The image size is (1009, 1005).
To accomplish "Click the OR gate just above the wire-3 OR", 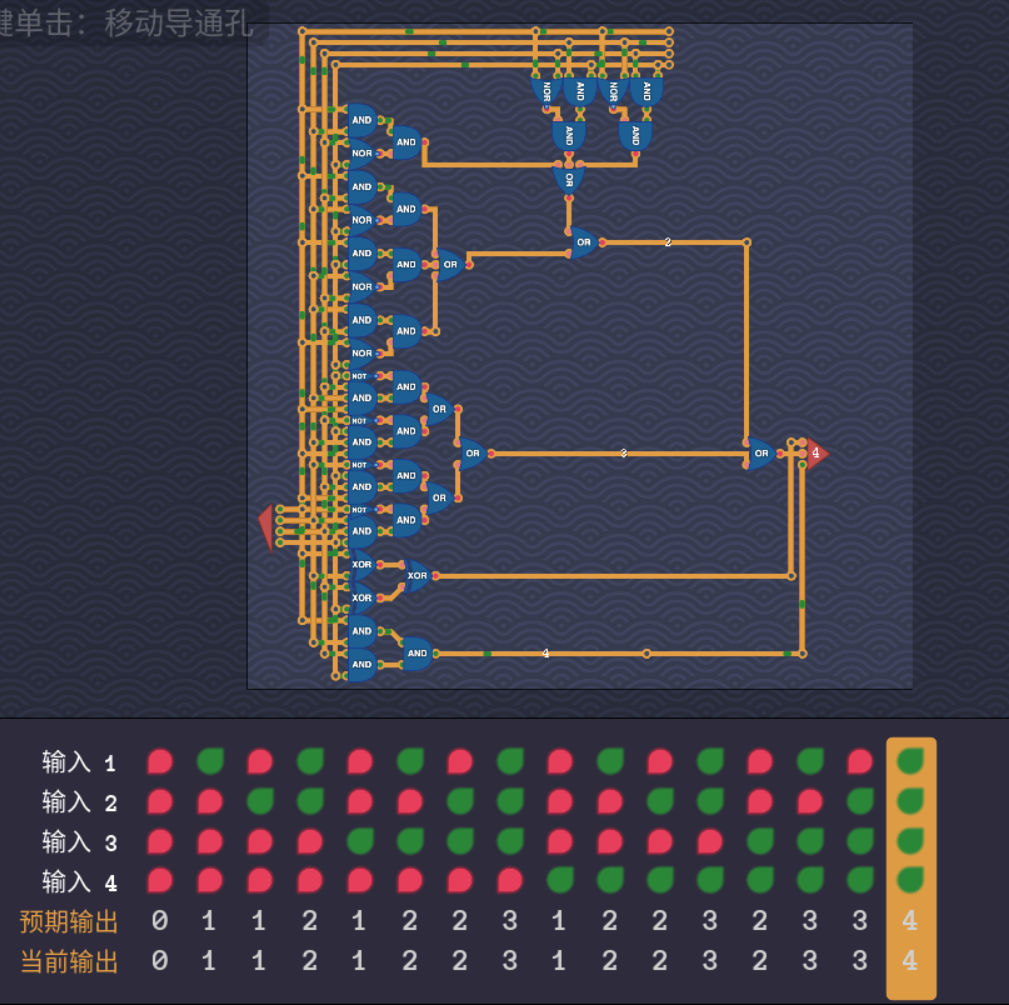I will pyautogui.click(x=440, y=409).
